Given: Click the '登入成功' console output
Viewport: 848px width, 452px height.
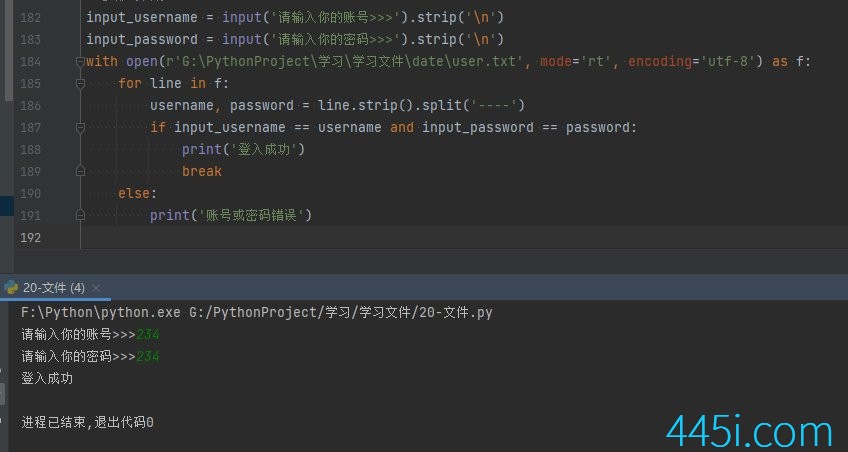Looking at the screenshot, I should coord(47,378).
